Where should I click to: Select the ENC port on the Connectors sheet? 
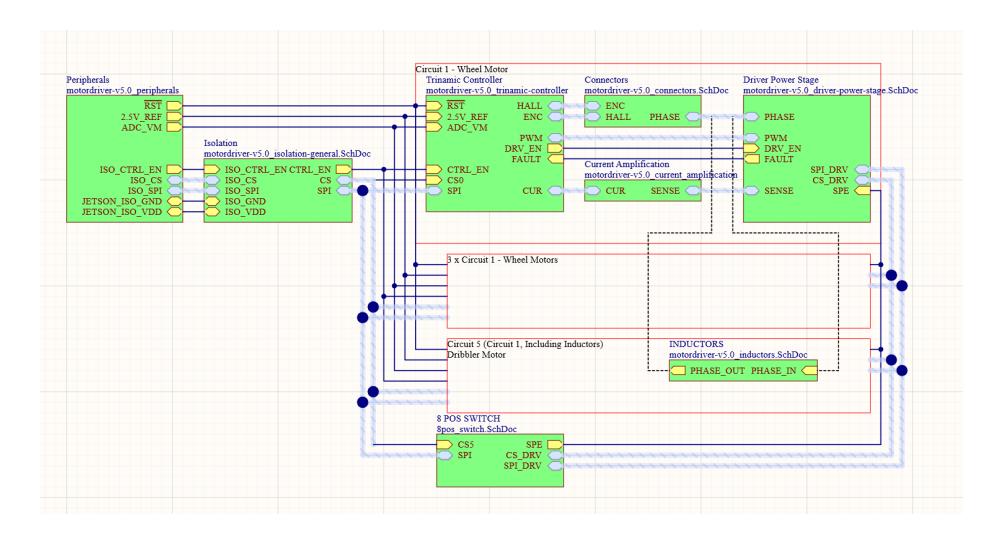593,106
